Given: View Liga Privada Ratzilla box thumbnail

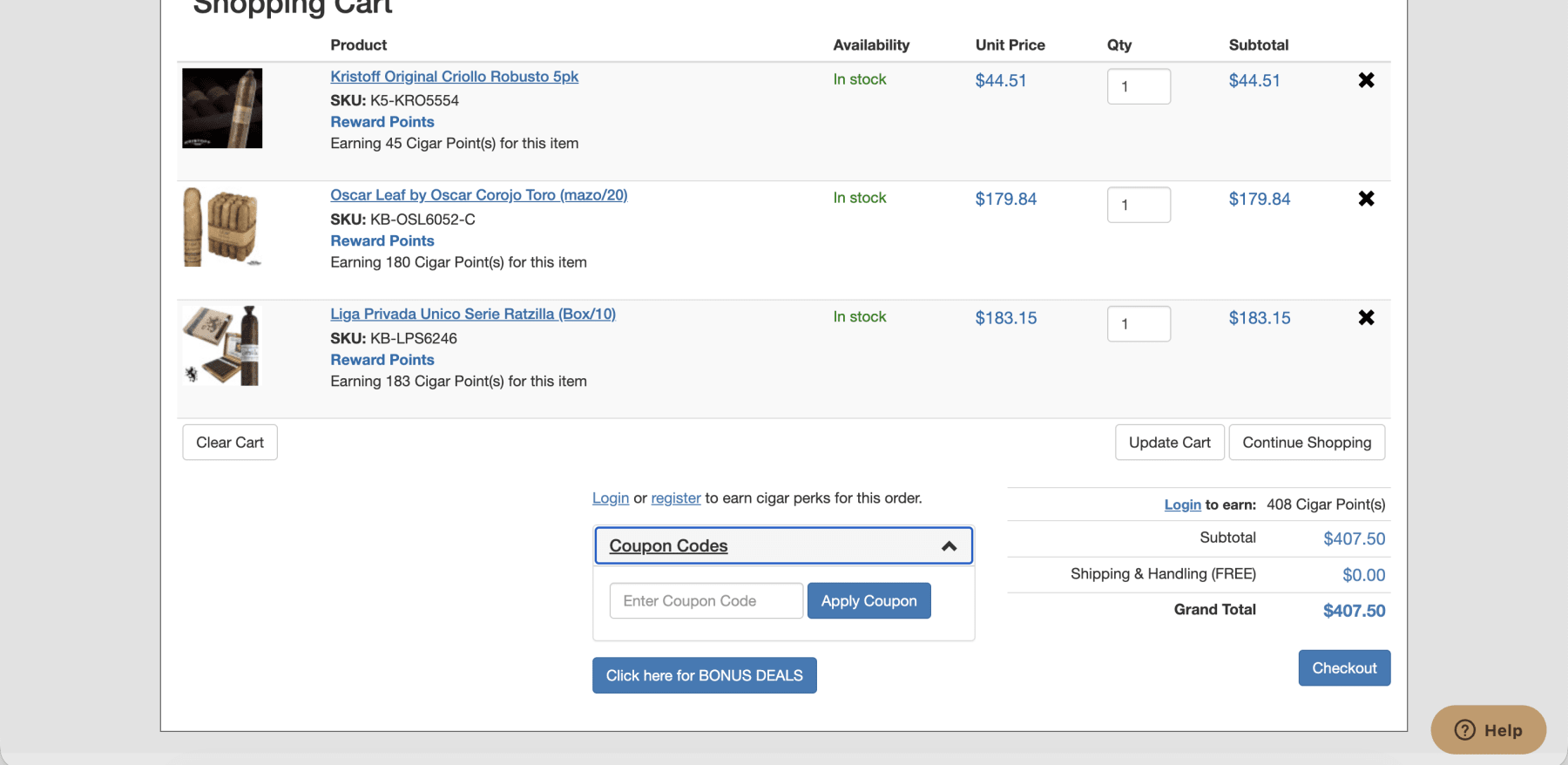Looking at the screenshot, I should (222, 346).
